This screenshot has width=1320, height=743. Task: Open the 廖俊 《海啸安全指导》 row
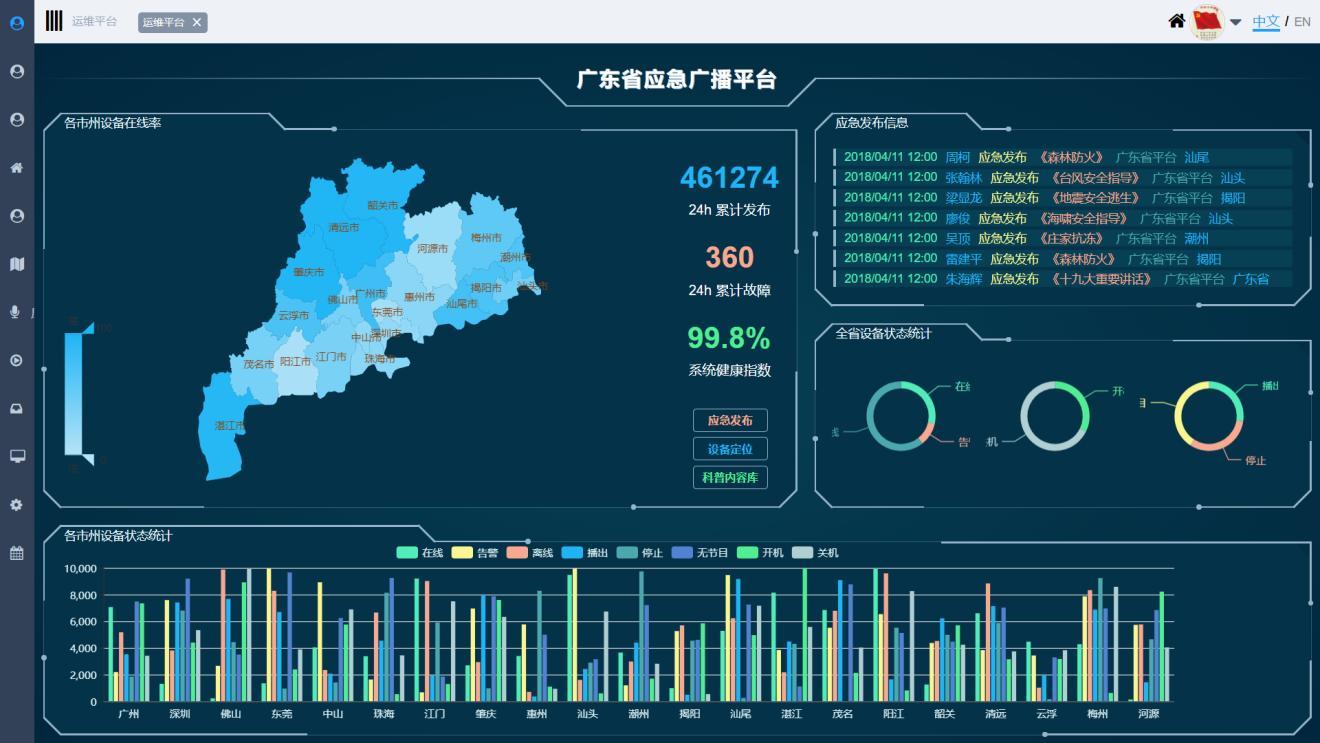pyautogui.click(x=1063, y=218)
